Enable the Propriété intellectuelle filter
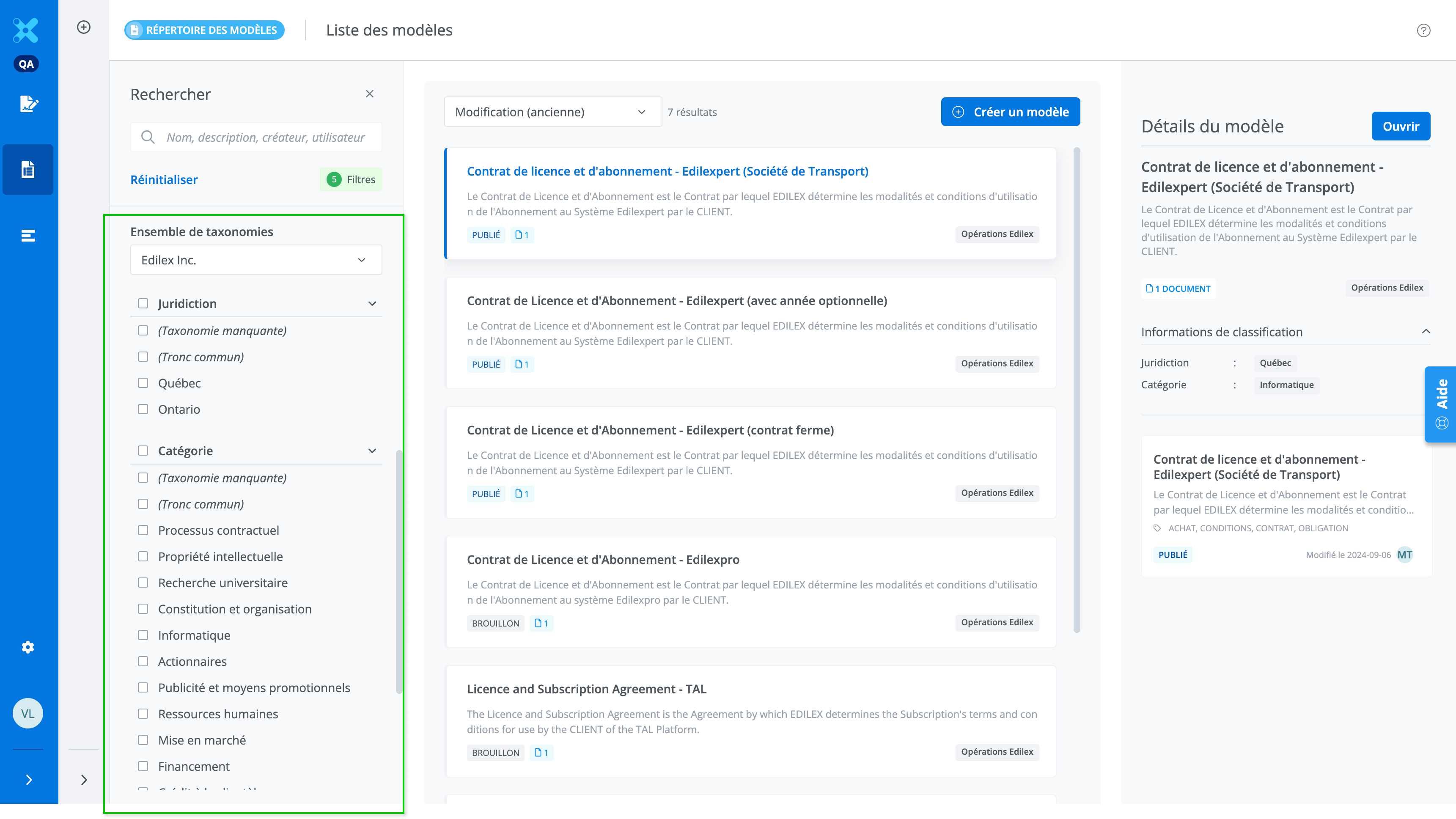 pos(143,557)
